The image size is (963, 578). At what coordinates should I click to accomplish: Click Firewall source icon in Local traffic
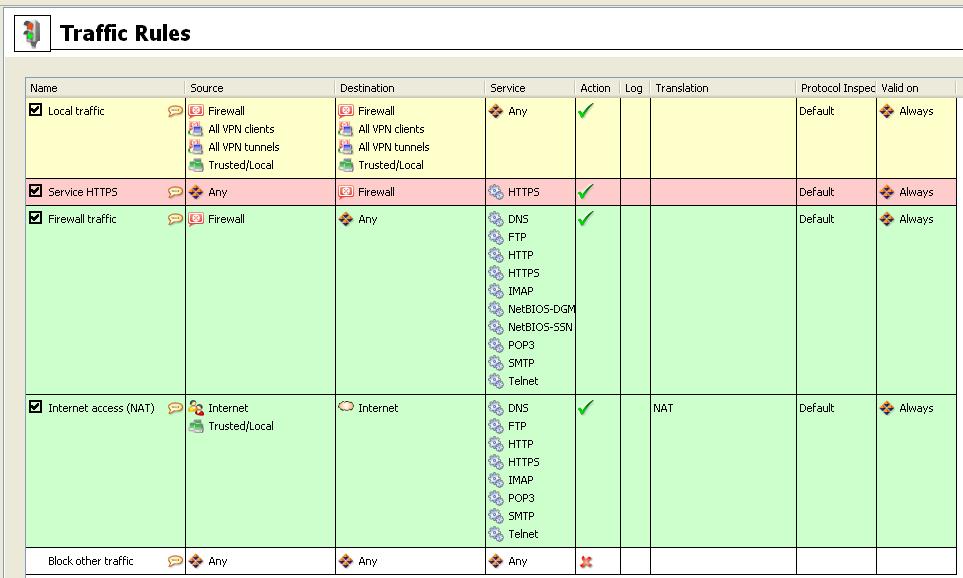pos(196,111)
